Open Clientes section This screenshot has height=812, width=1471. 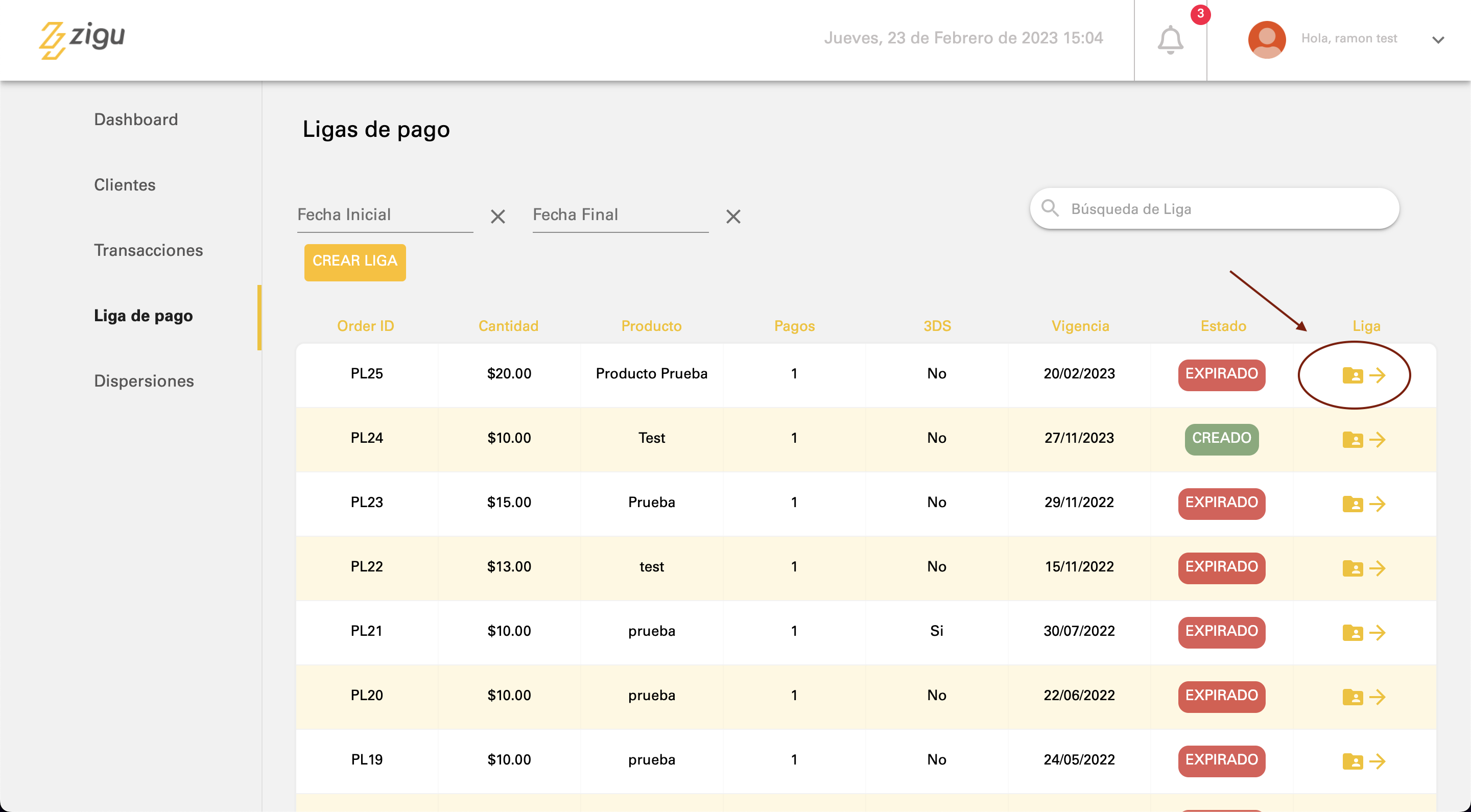(x=125, y=185)
